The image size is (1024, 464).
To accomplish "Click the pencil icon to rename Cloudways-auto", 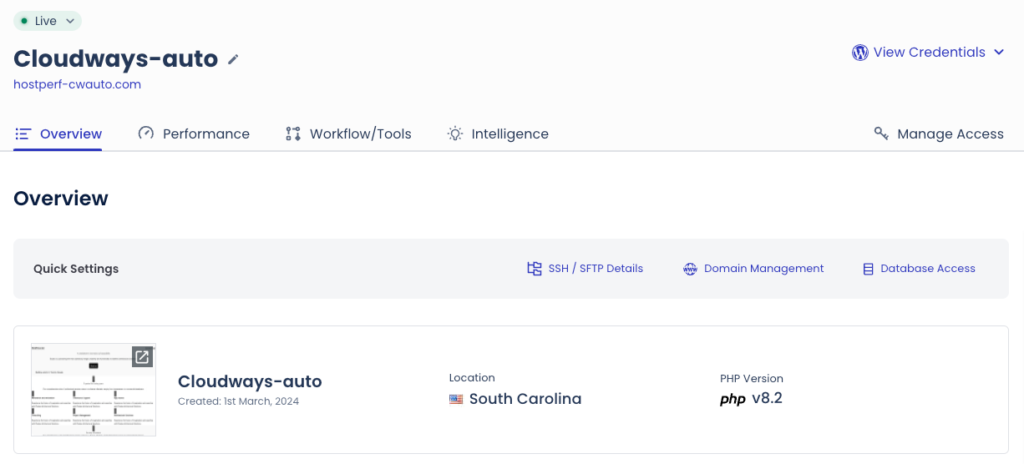I will pyautogui.click(x=233, y=59).
